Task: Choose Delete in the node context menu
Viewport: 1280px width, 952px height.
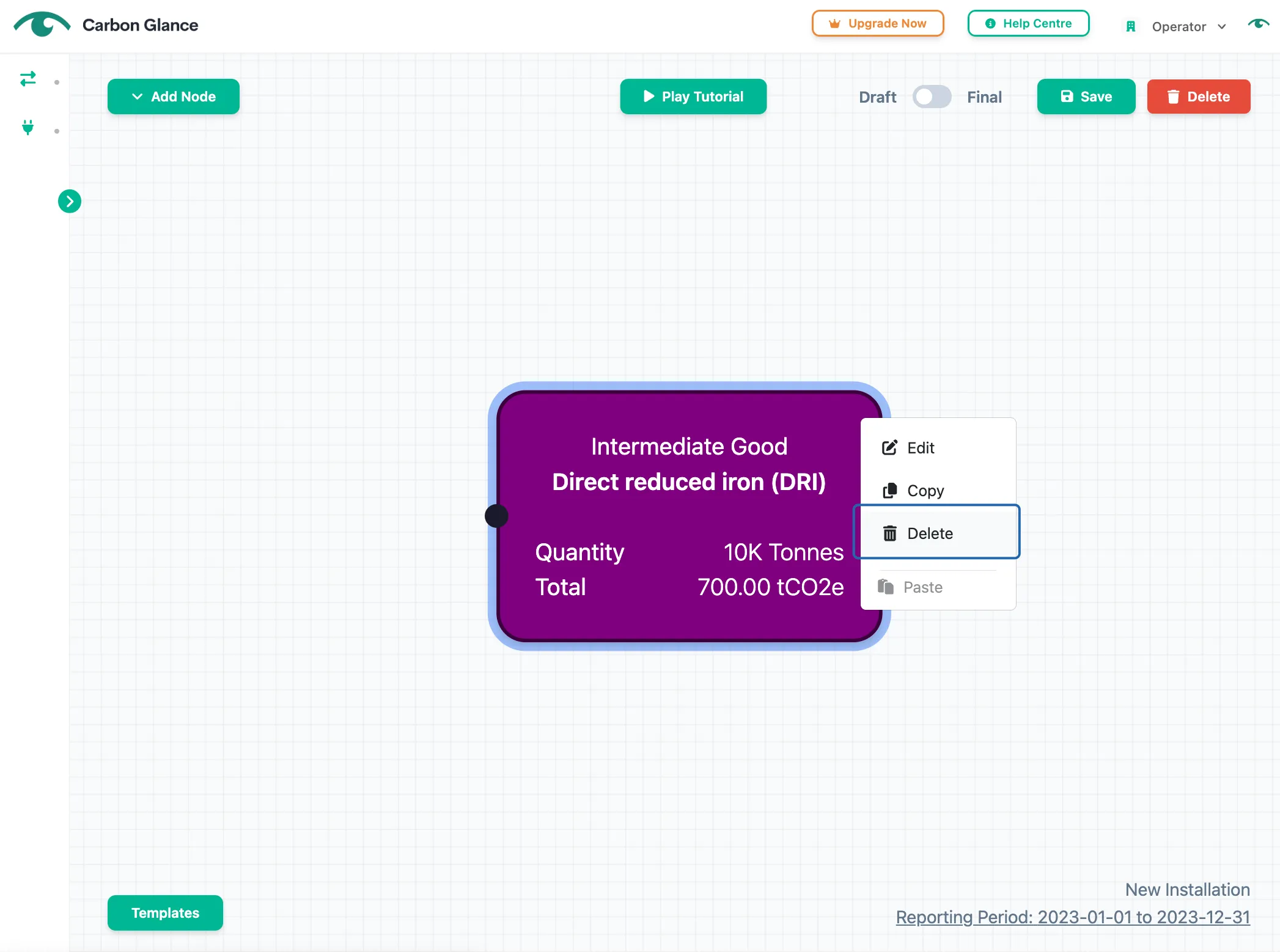Action: click(x=936, y=532)
